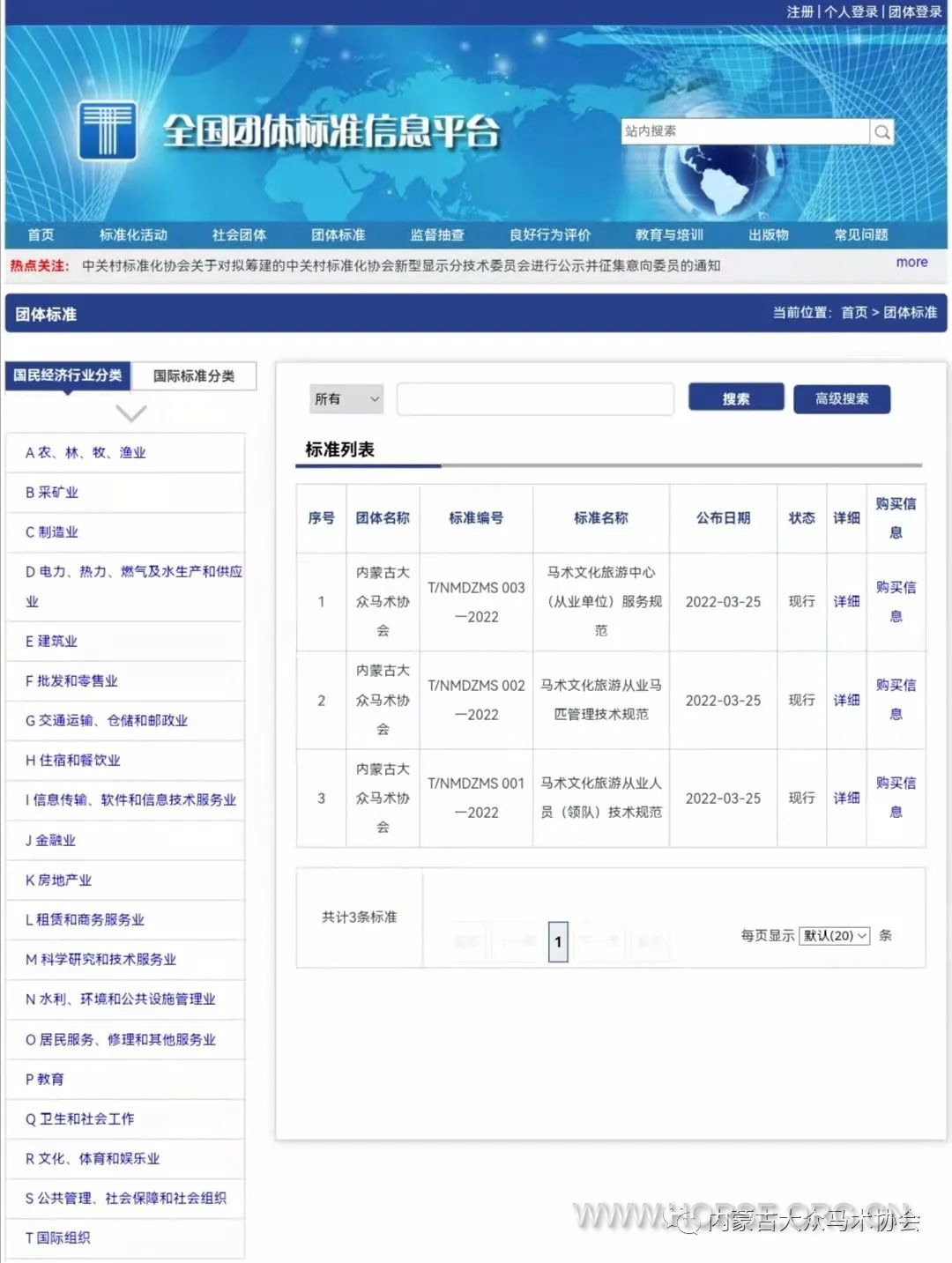
Task: Click the standards keyword search field
Action: point(535,398)
